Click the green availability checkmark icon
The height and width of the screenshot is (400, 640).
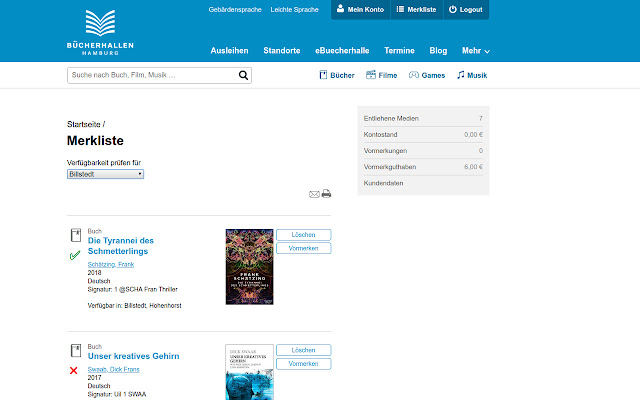point(75,256)
